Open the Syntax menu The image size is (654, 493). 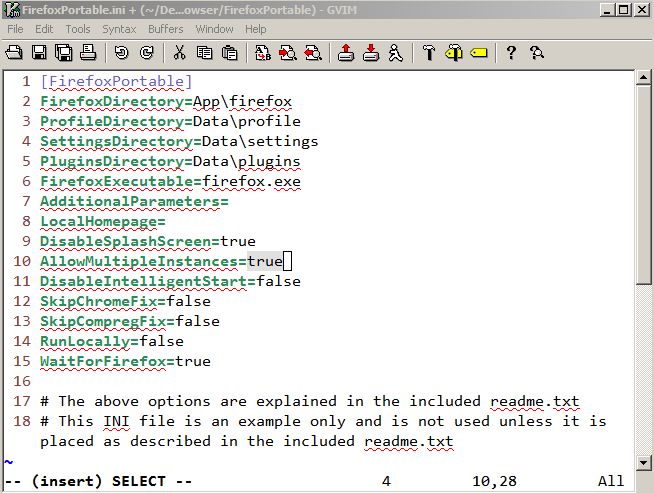(x=119, y=29)
